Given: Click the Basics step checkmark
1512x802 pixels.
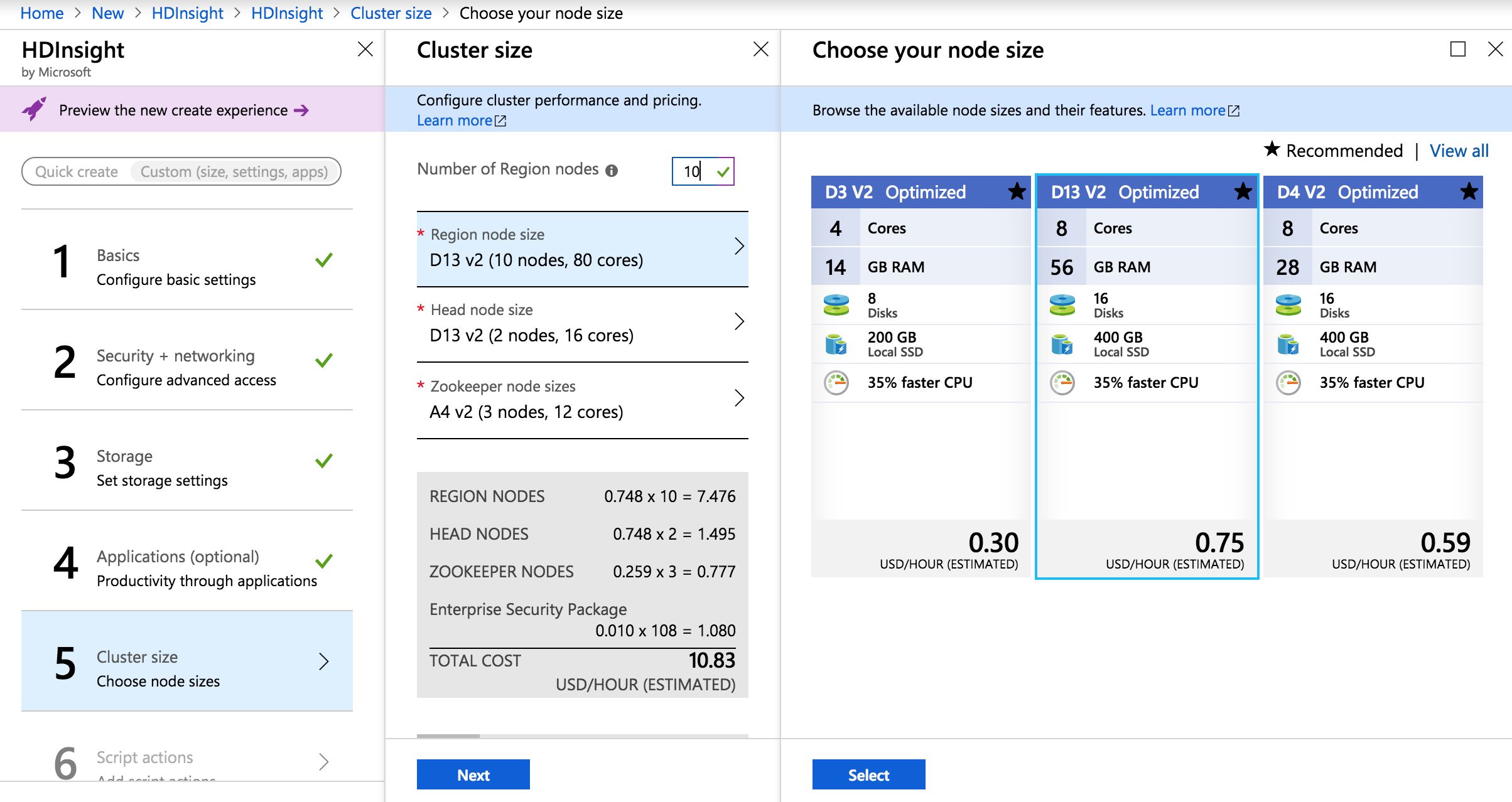Looking at the screenshot, I should tap(324, 260).
